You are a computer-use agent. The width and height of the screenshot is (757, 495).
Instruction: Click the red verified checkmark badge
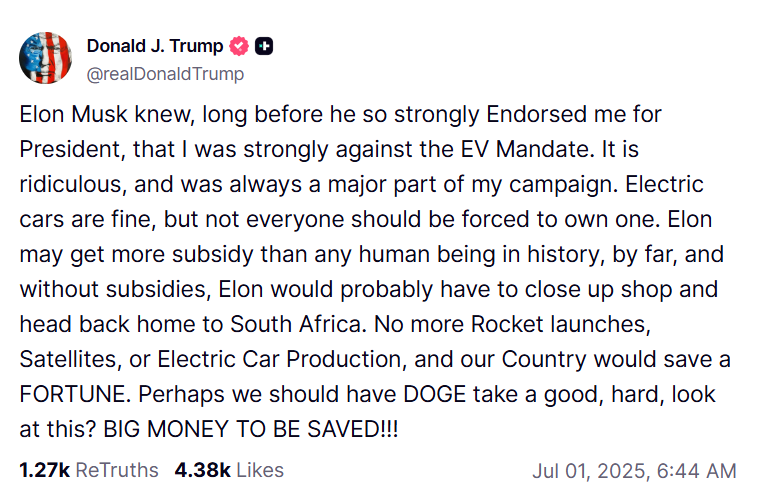pos(238,46)
